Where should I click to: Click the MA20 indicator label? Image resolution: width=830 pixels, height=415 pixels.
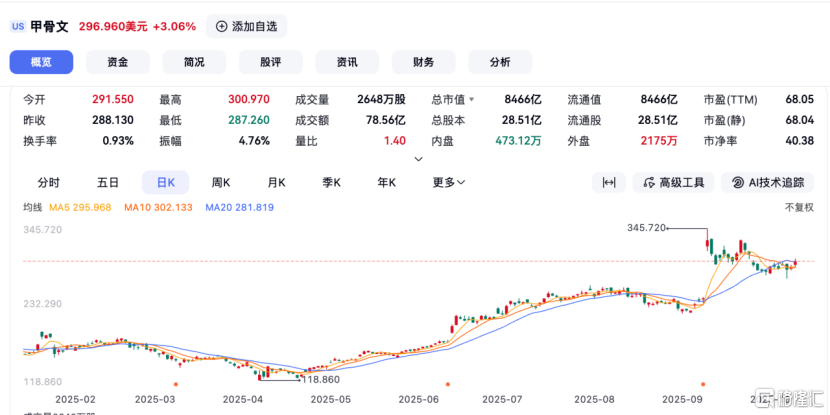(x=239, y=207)
